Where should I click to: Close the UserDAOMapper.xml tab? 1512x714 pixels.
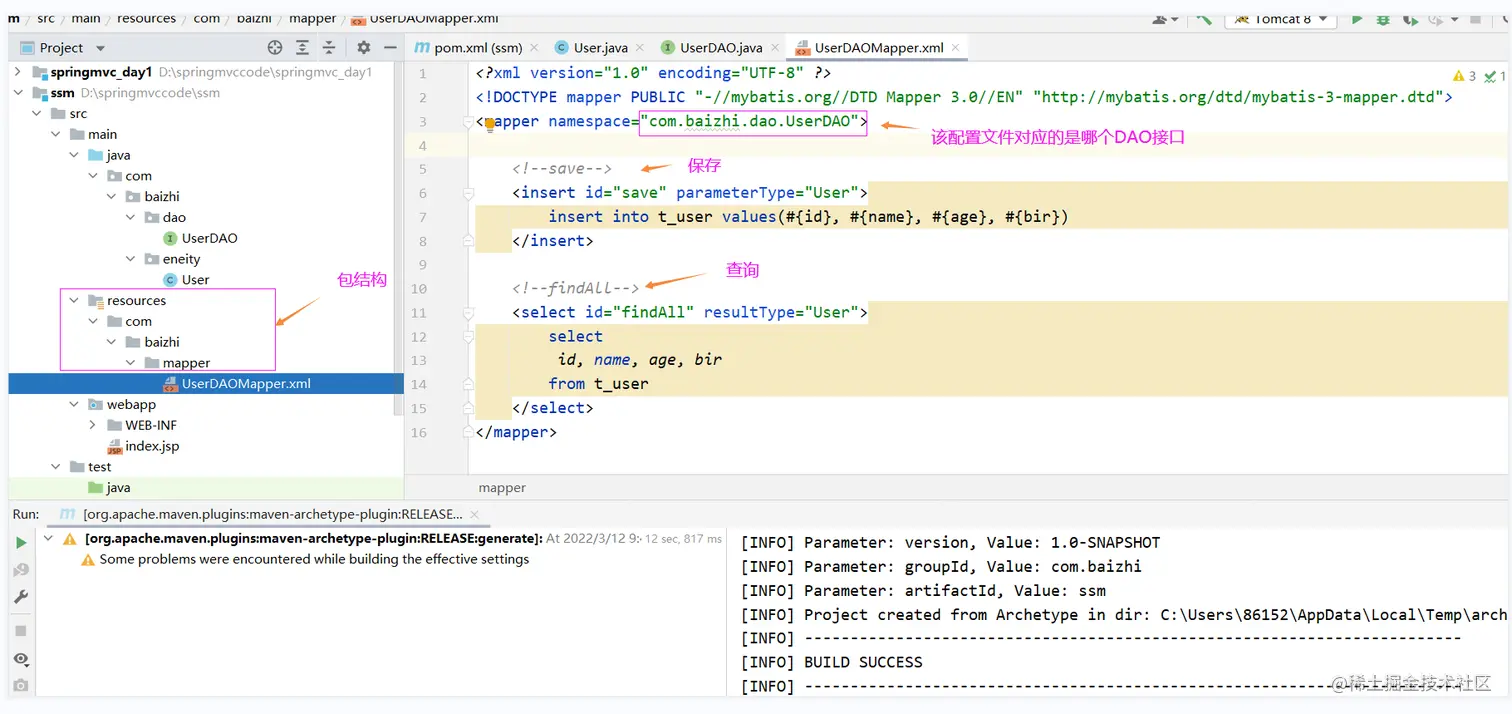pyautogui.click(x=955, y=47)
